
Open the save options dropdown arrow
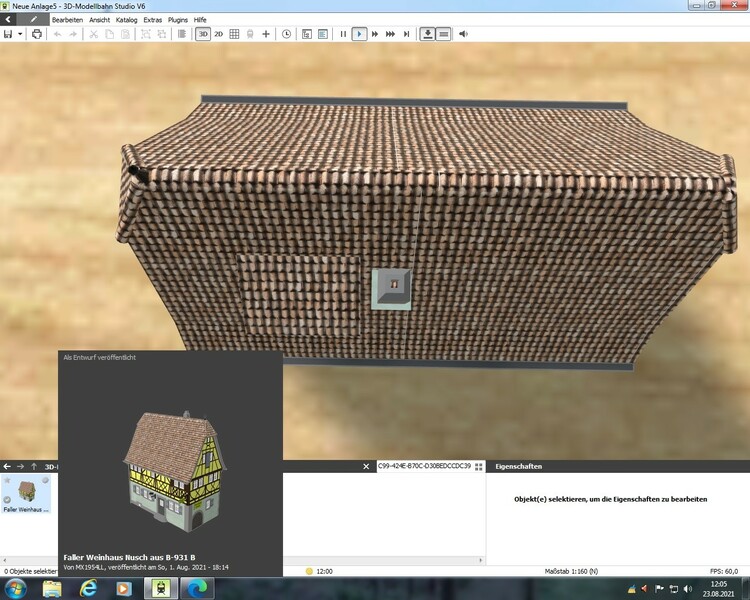click(20, 34)
